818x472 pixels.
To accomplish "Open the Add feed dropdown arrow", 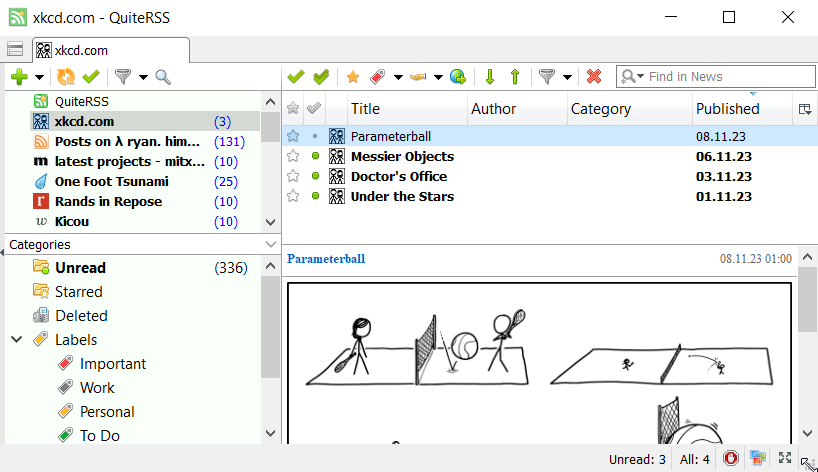I will tap(40, 77).
